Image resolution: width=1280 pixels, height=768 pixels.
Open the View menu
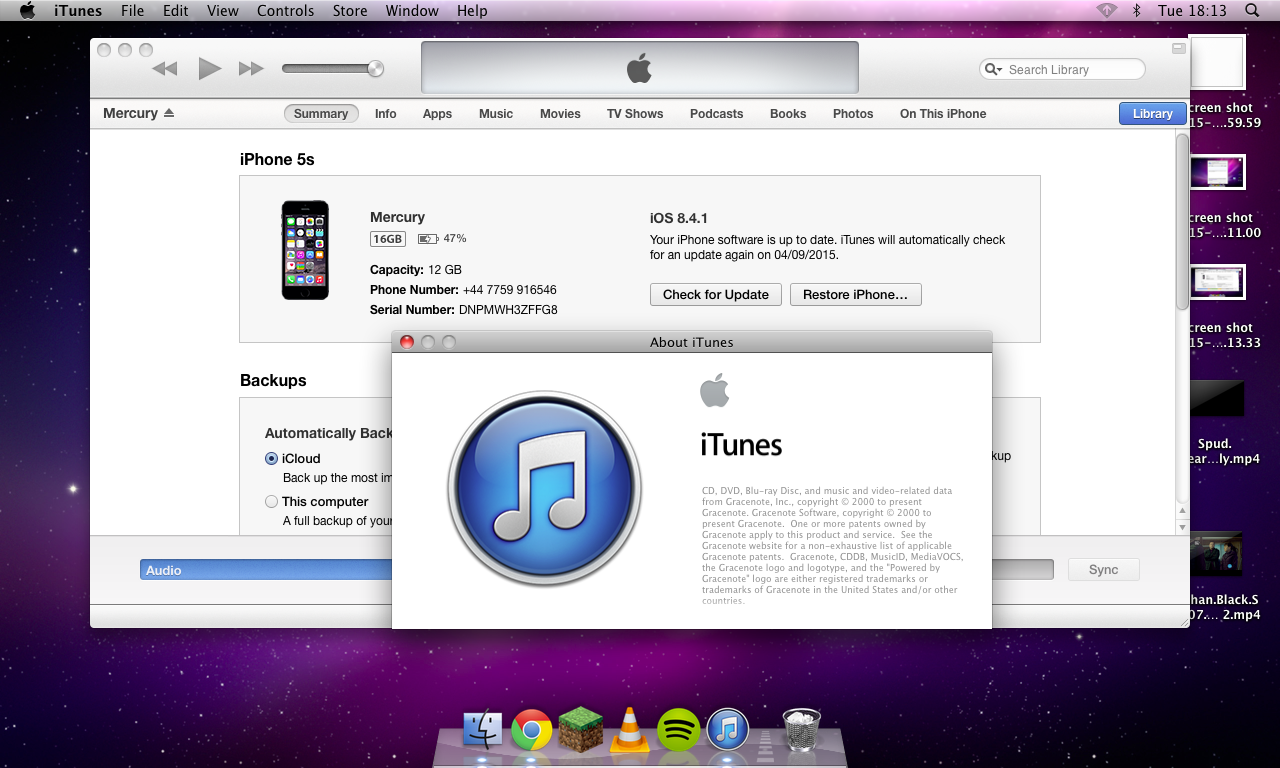(x=222, y=11)
